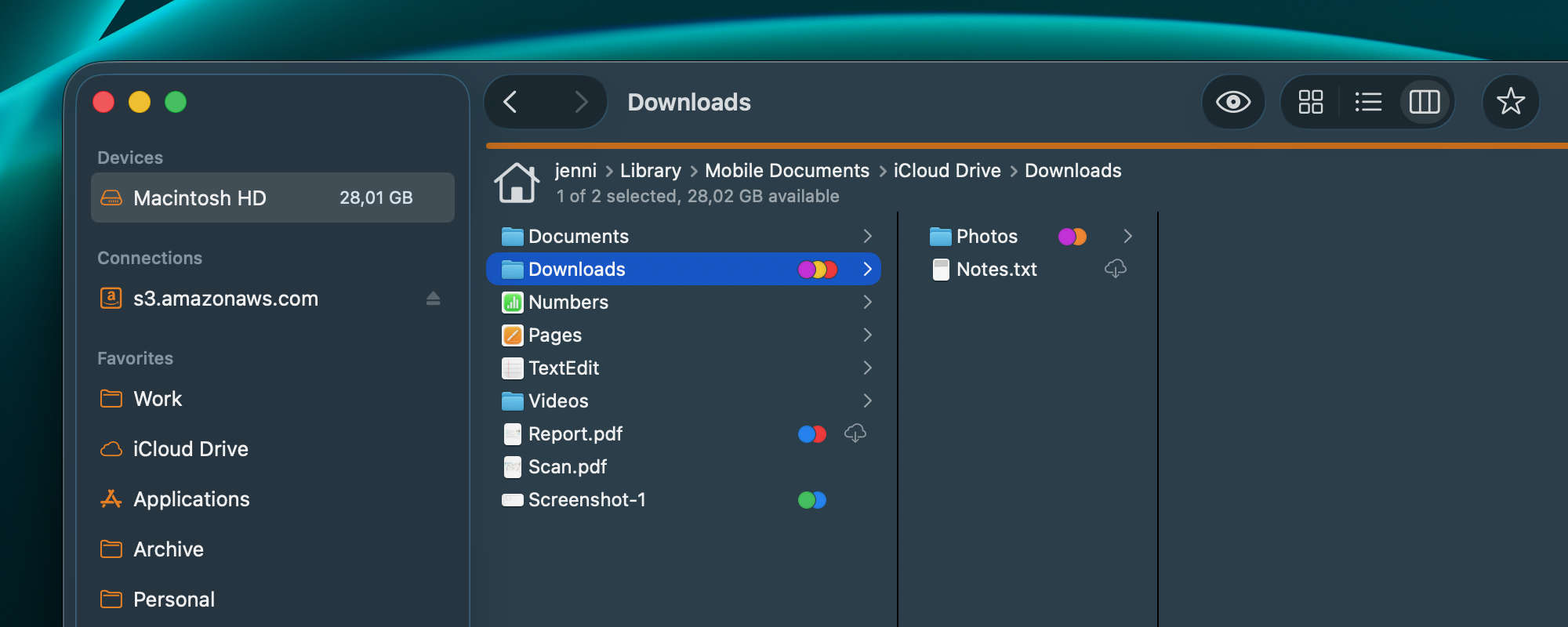
Task: Open Archive favorite
Action: coord(169,549)
